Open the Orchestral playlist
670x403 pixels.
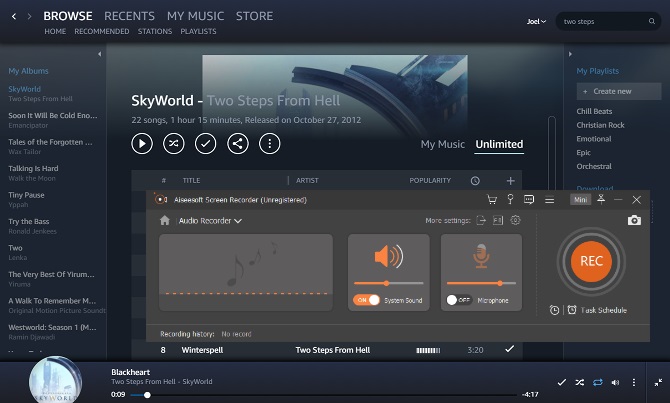[594, 166]
